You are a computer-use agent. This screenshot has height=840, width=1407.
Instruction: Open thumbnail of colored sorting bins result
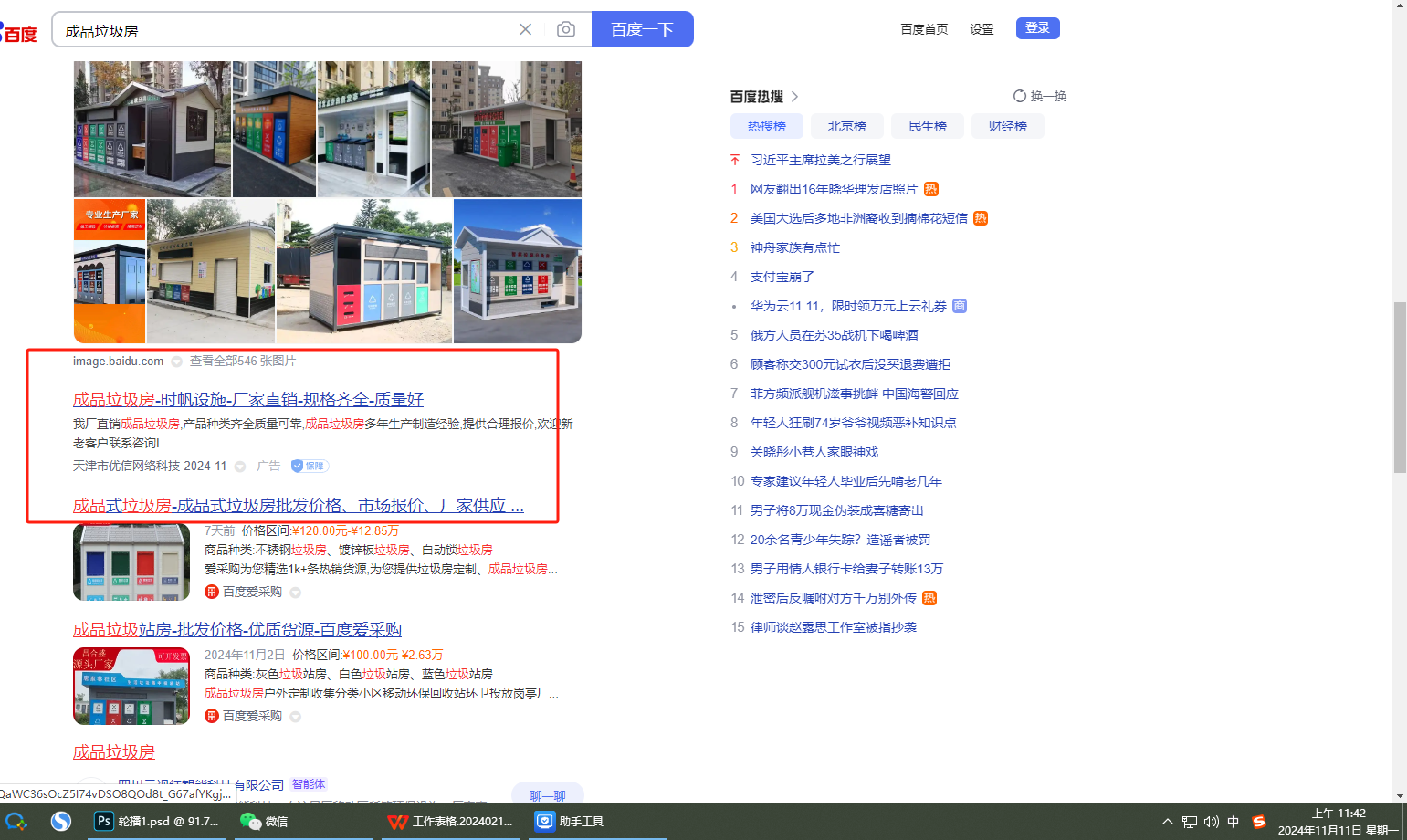pyautogui.click(x=131, y=562)
